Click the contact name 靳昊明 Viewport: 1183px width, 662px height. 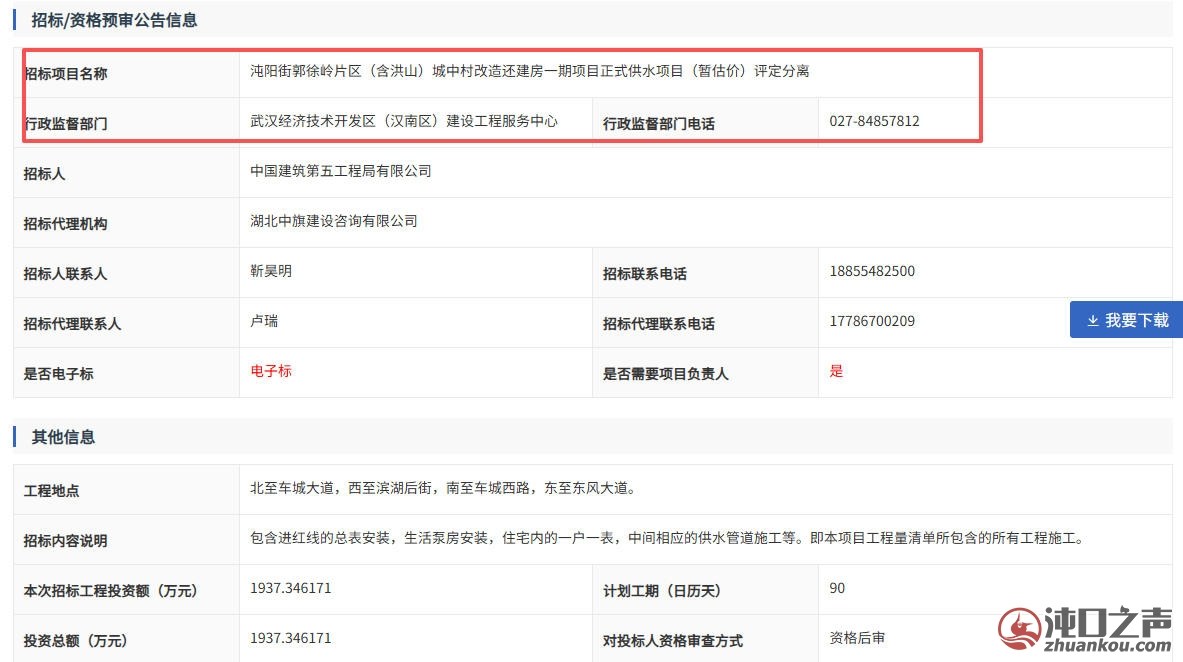271,271
